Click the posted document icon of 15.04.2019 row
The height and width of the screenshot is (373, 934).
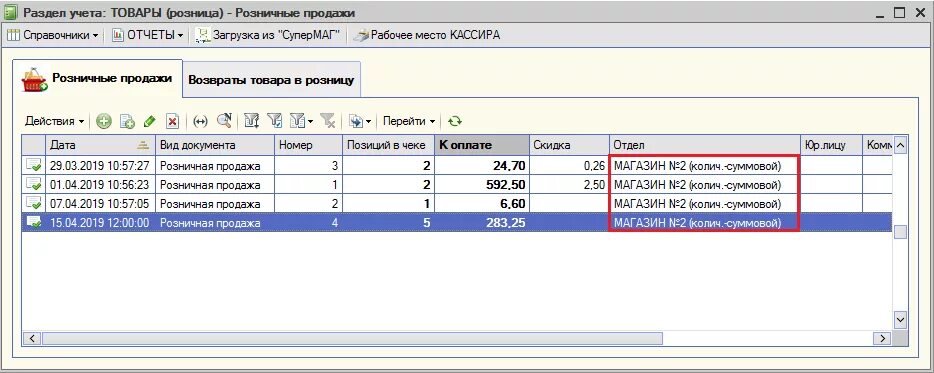[x=33, y=223]
